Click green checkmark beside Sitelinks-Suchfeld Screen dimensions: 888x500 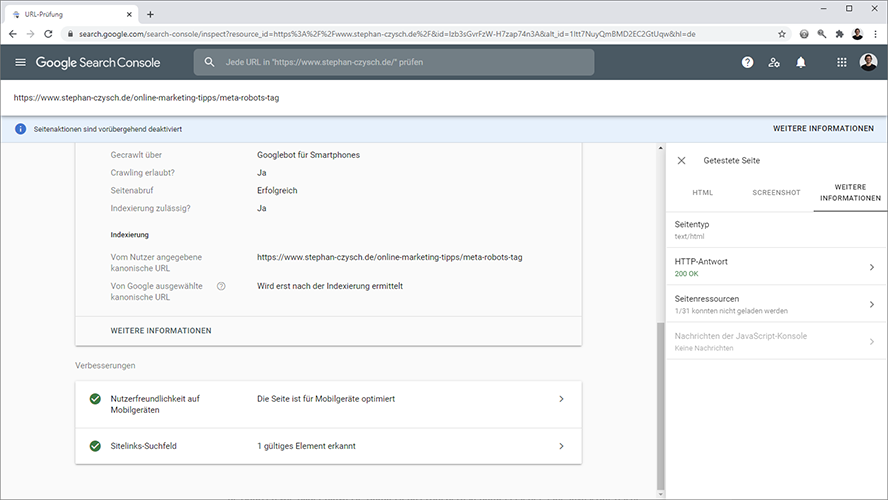point(95,446)
